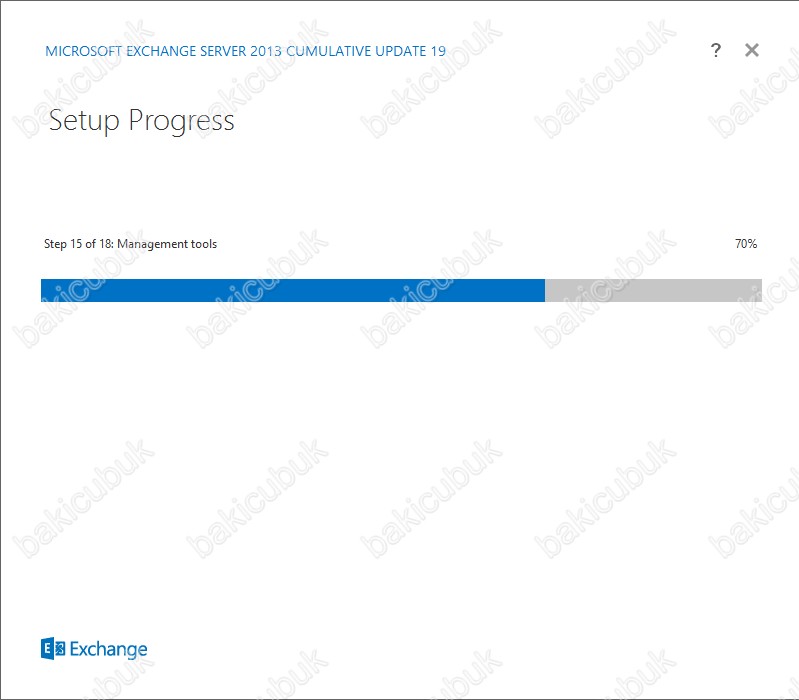The height and width of the screenshot is (700, 799).
Task: Click the Cumulative Update 19 text in the title
Action: (366, 51)
